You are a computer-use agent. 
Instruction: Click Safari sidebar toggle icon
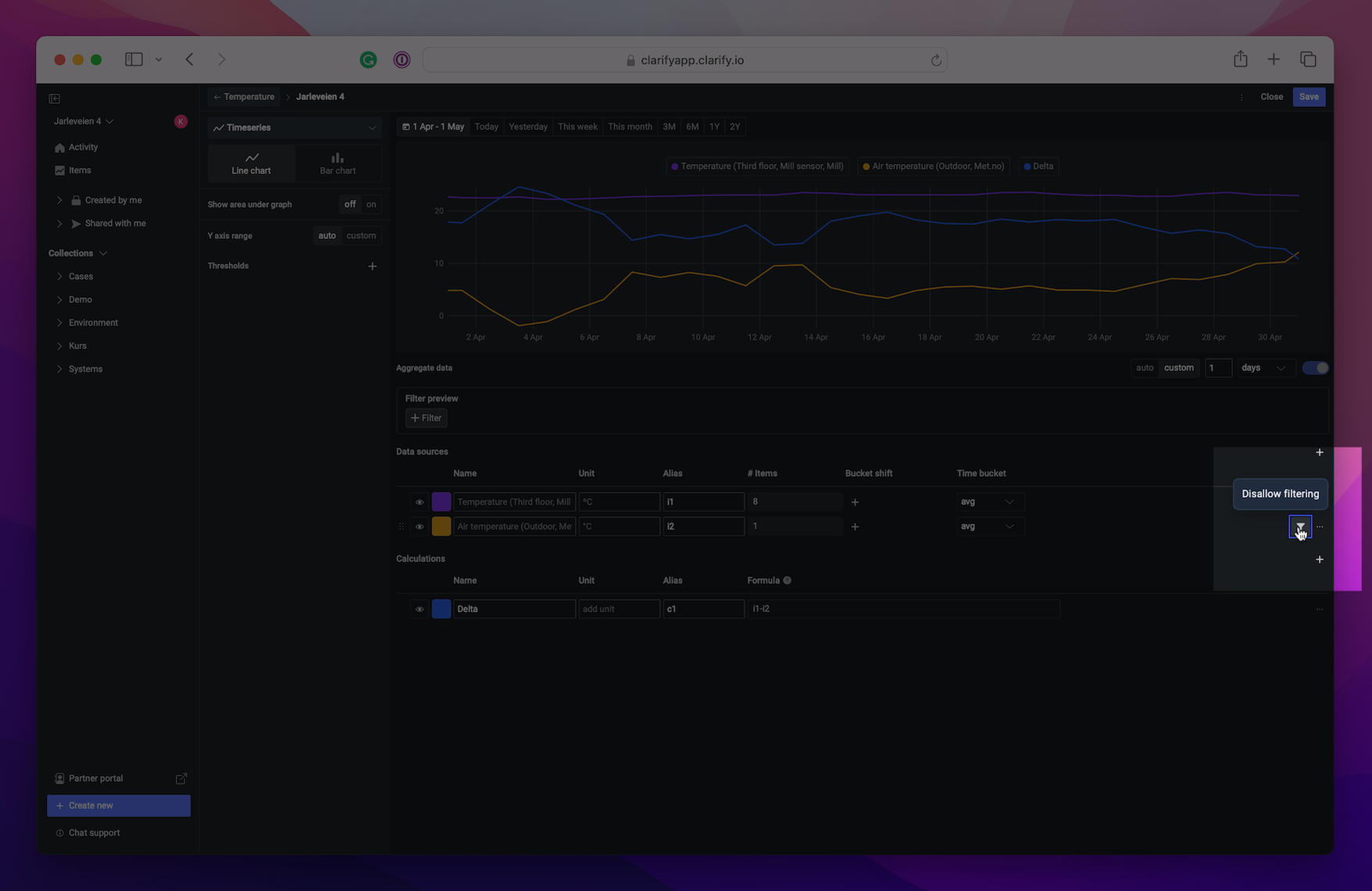(134, 59)
